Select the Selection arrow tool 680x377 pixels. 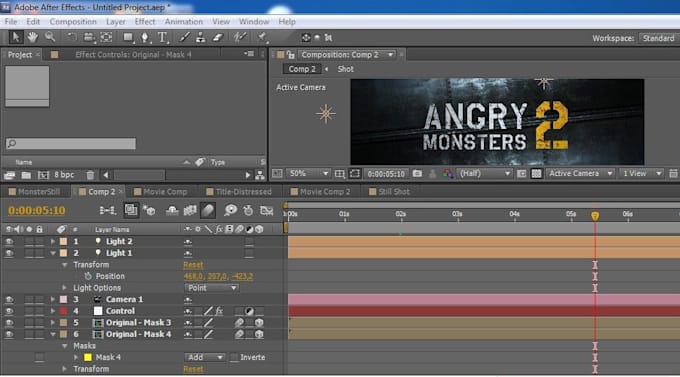[x=16, y=38]
